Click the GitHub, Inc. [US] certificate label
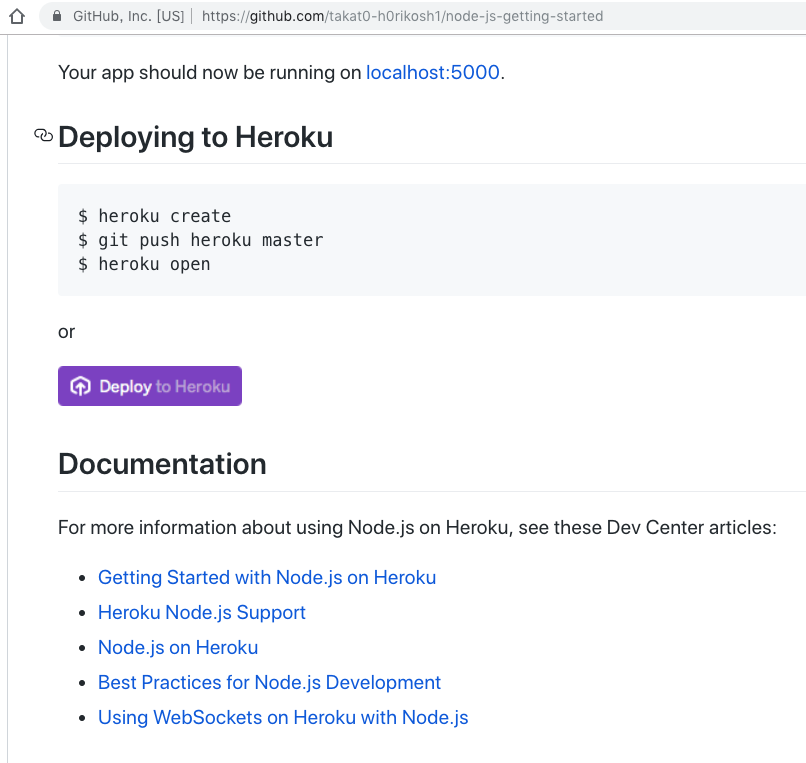 (x=129, y=16)
